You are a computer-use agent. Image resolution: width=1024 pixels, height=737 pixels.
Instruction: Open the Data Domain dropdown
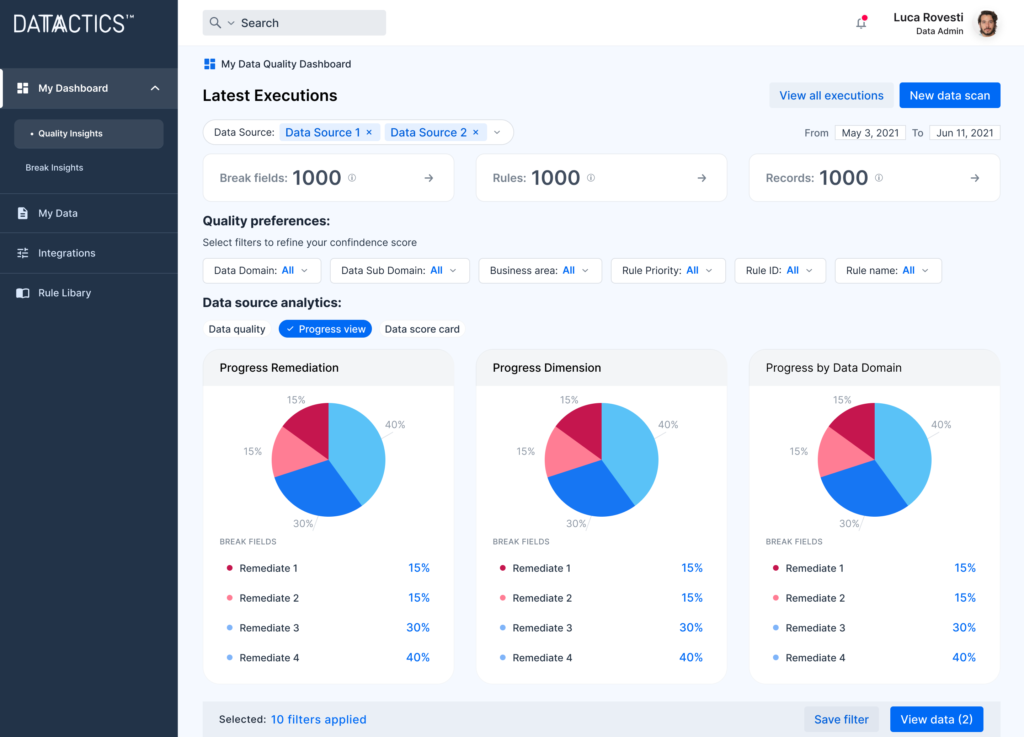point(261,270)
